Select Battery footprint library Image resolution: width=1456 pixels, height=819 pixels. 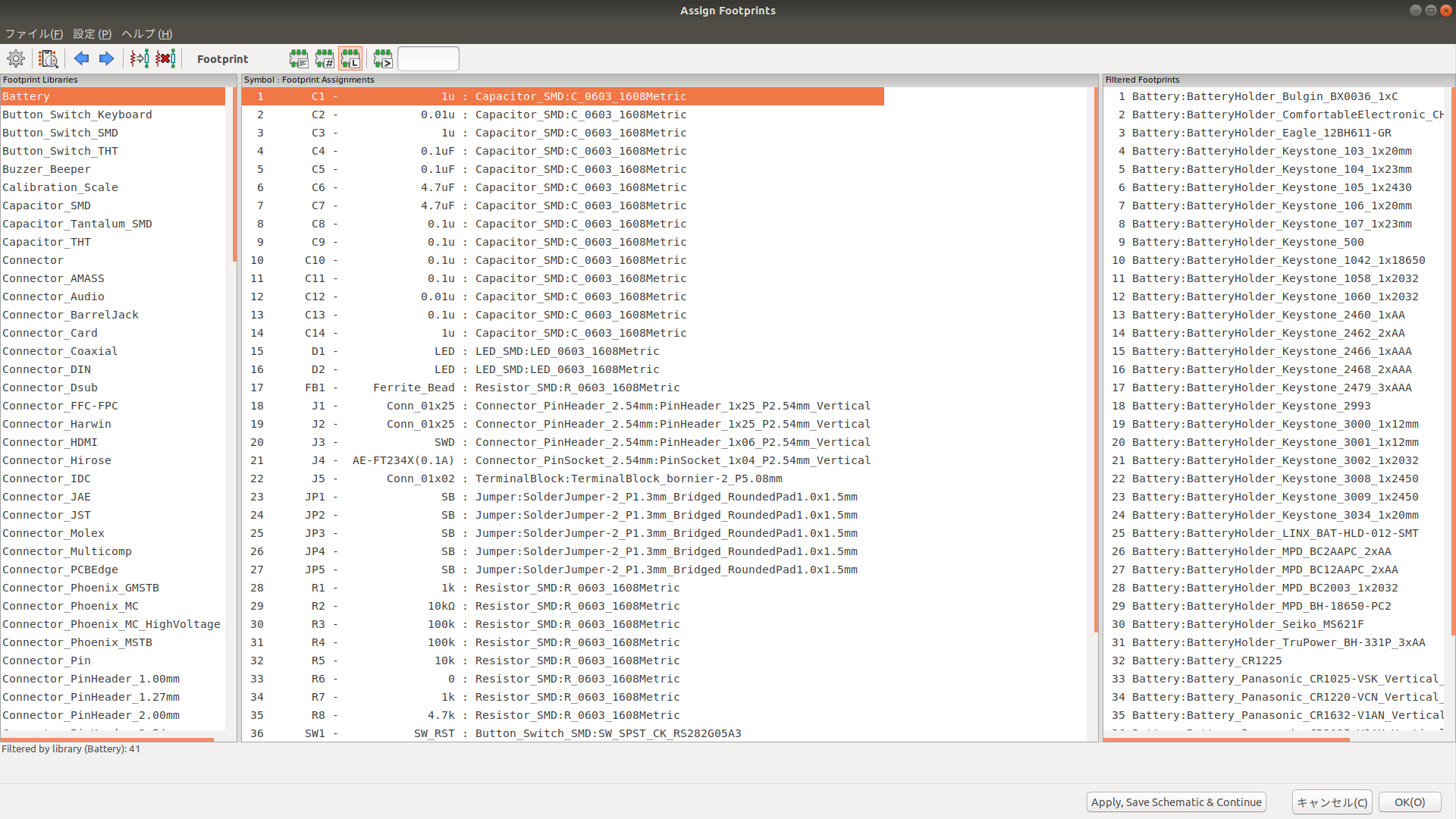pyautogui.click(x=112, y=96)
